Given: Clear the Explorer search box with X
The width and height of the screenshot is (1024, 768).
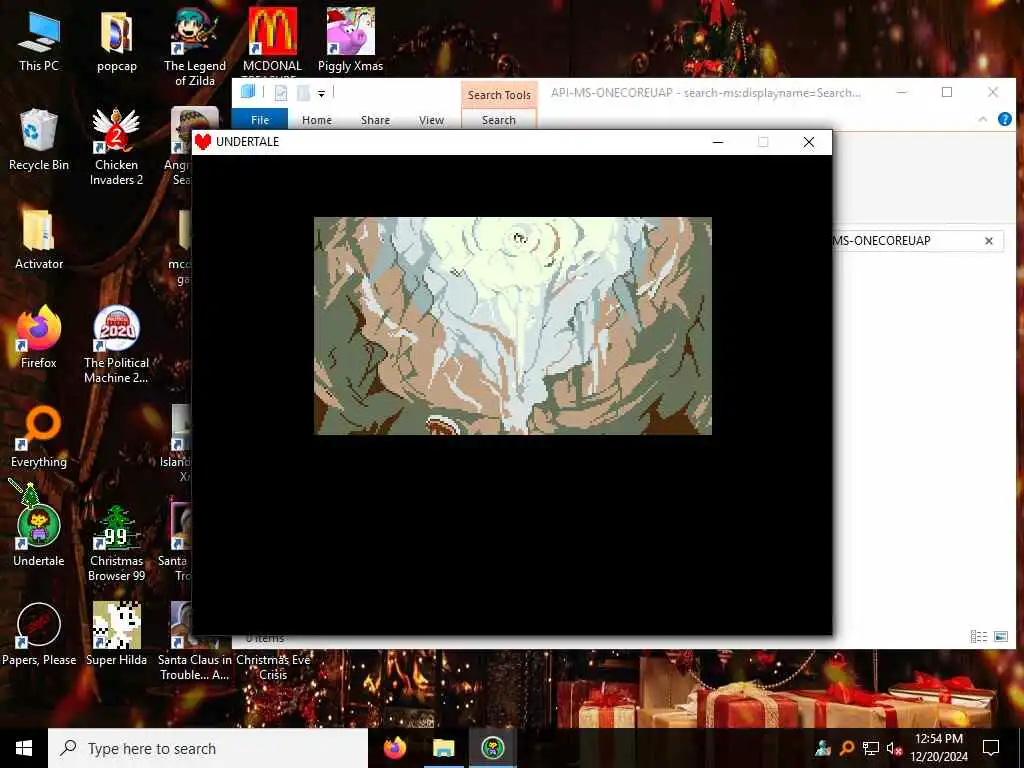Looking at the screenshot, I should (x=989, y=241).
